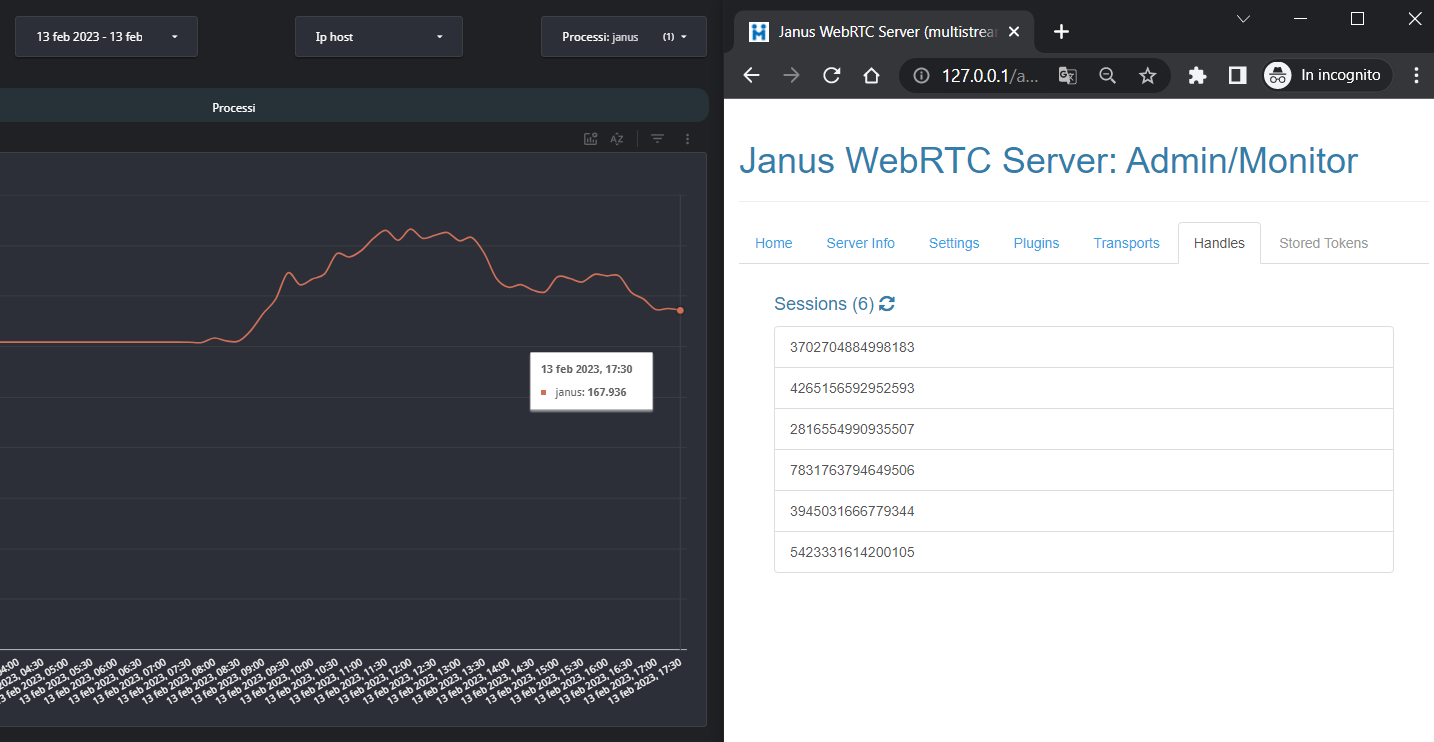Image resolution: width=1434 pixels, height=742 pixels.
Task: Reload the Janus Admin page
Action: 831,75
